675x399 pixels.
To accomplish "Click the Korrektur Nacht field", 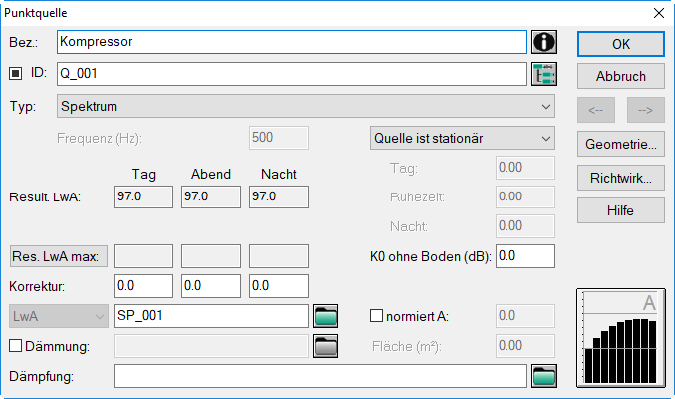I will [x=279, y=286].
